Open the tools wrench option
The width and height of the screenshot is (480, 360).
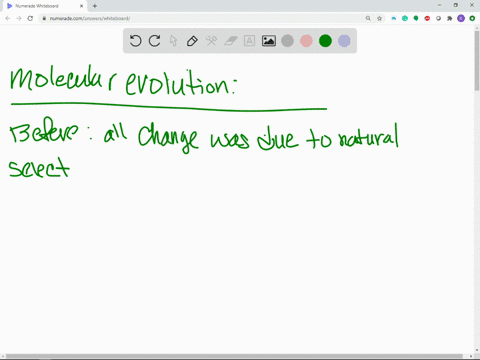[211, 41]
